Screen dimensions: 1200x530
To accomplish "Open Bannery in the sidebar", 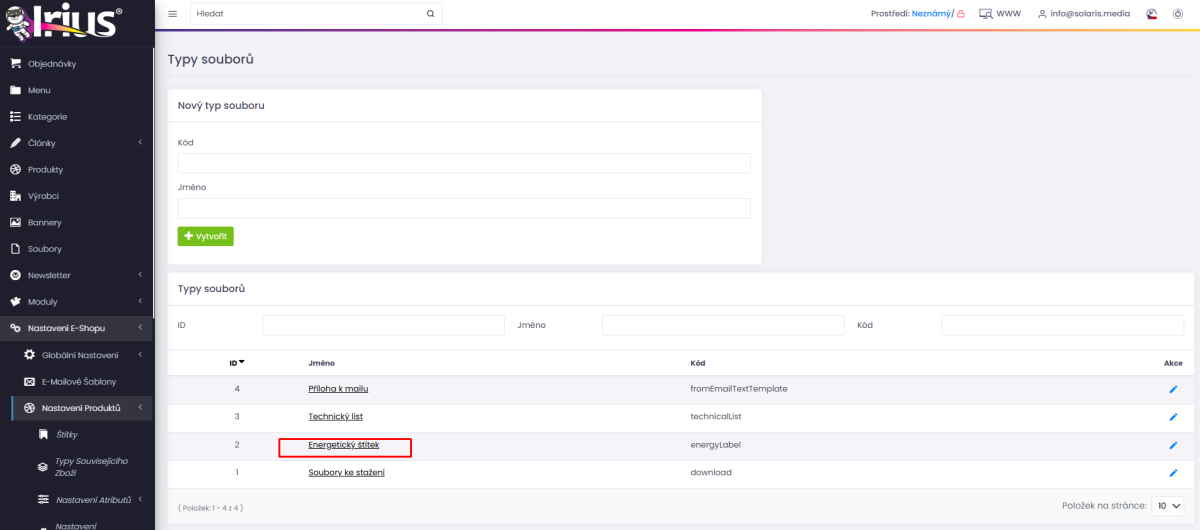I will tap(76, 222).
